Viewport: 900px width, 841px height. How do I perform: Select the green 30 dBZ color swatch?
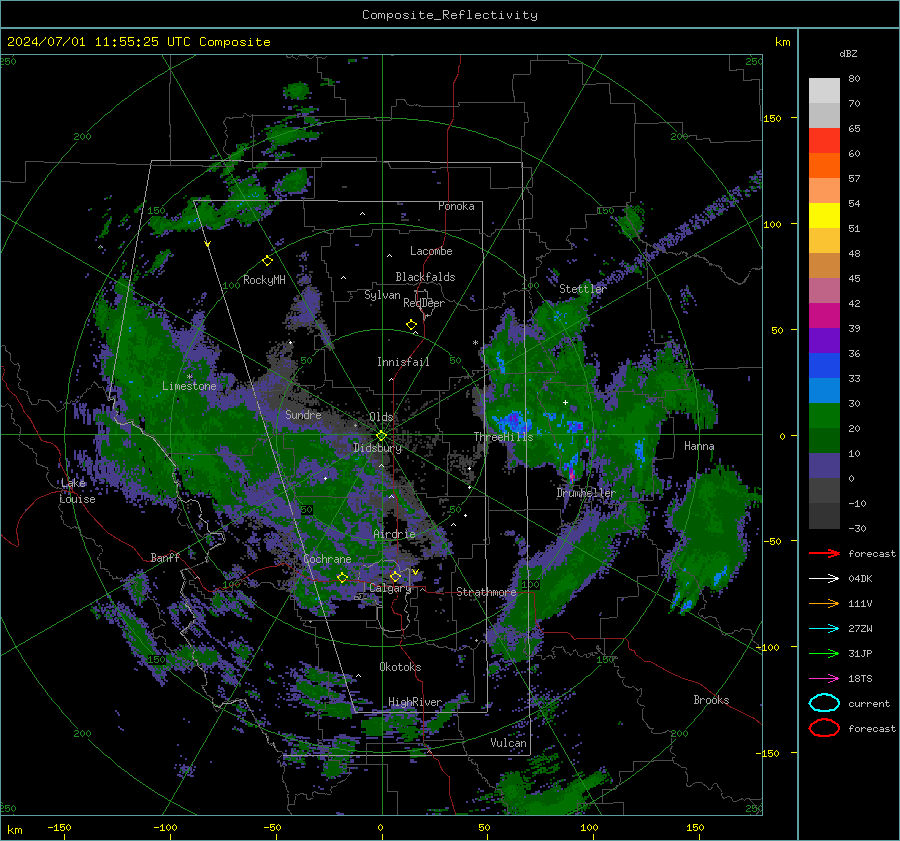tap(824, 415)
